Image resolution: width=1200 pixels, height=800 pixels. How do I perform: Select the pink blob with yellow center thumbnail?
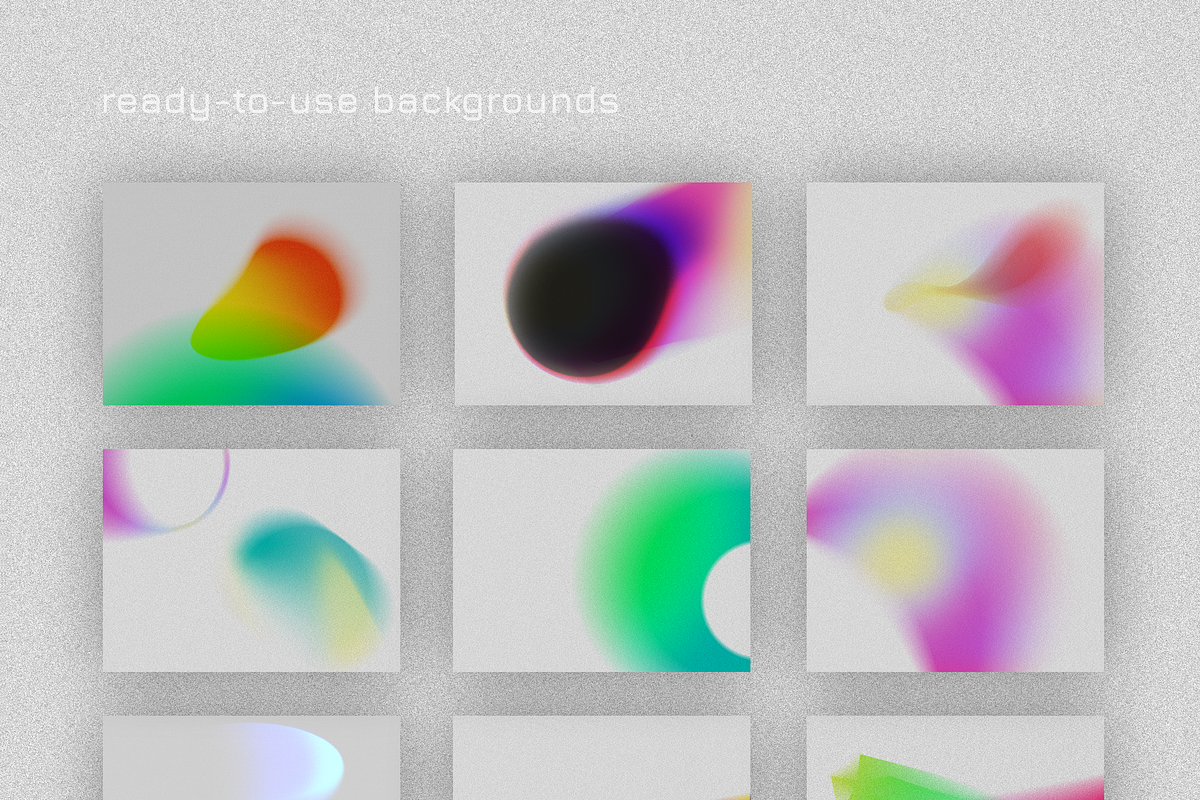pyautogui.click(x=955, y=560)
